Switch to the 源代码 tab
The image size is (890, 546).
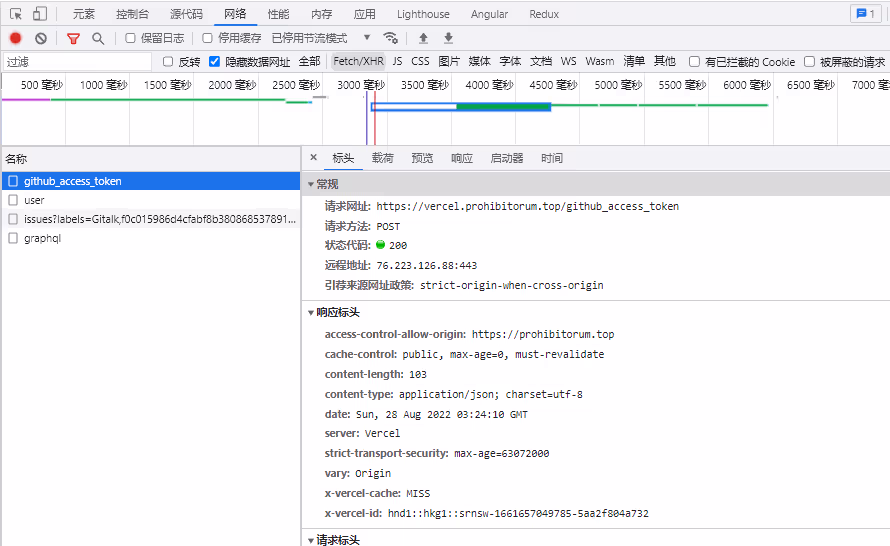(186, 14)
